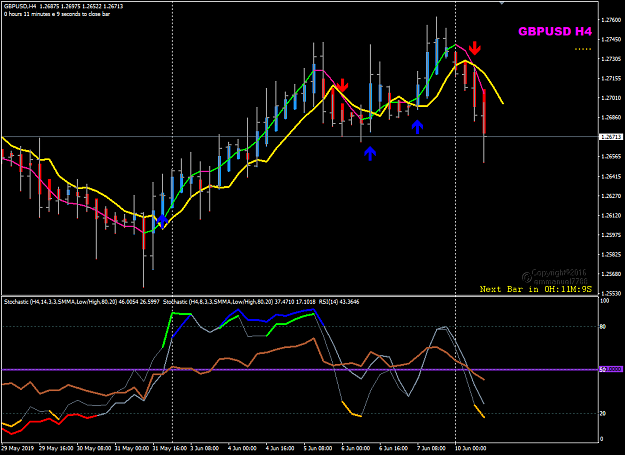Click the 1.26860 price scale label
The height and width of the screenshot is (455, 625).
[611, 118]
